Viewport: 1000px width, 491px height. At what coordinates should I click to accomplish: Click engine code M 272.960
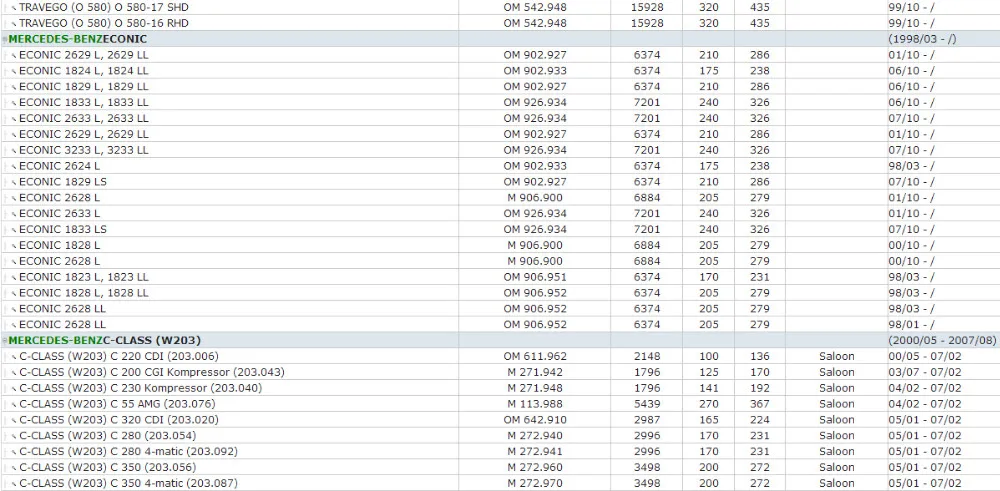pos(535,467)
